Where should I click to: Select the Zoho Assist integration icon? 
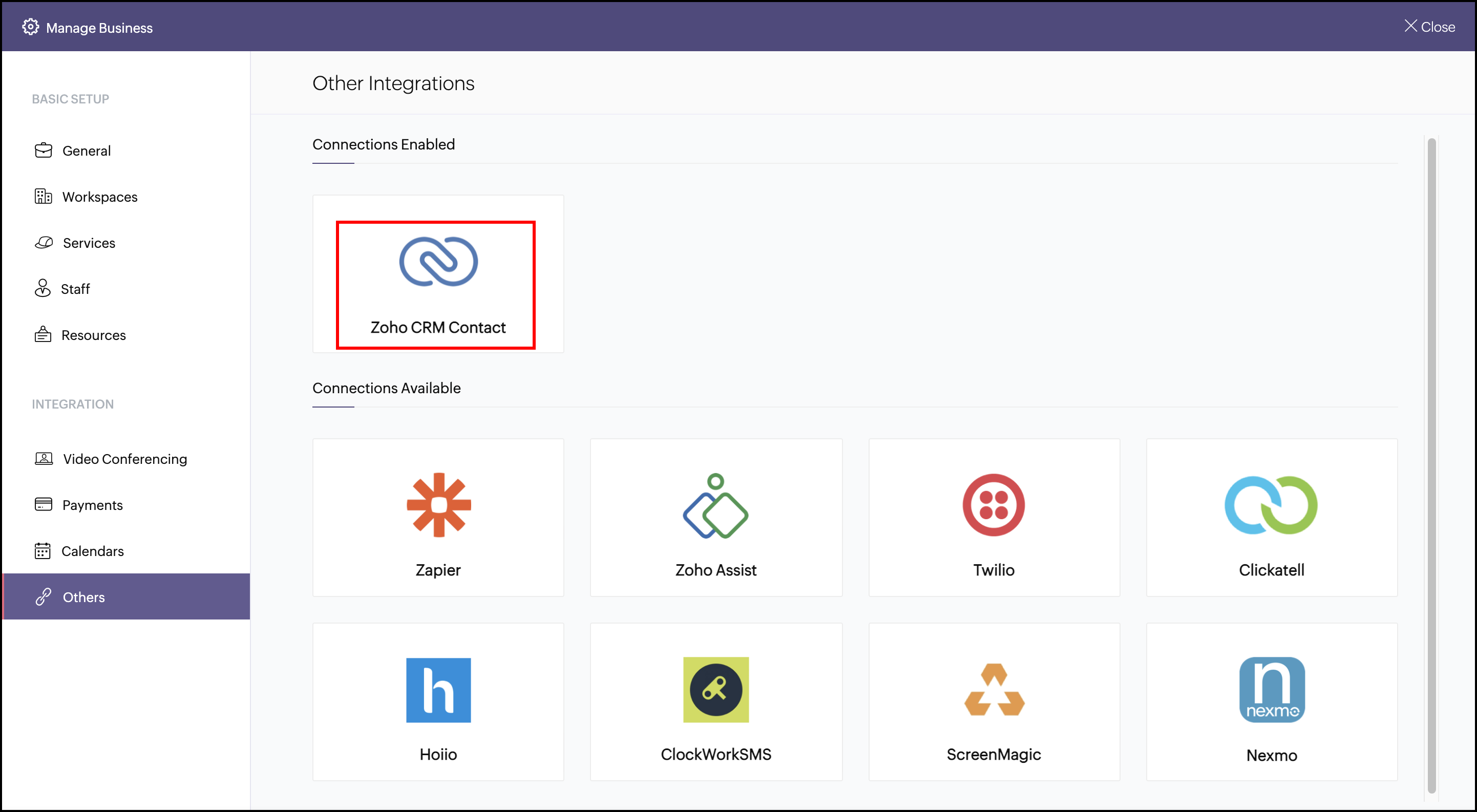(715, 505)
